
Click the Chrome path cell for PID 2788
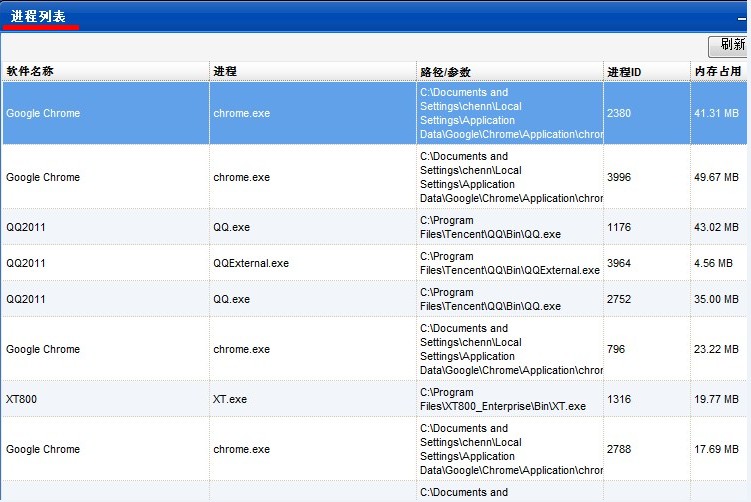click(510, 449)
